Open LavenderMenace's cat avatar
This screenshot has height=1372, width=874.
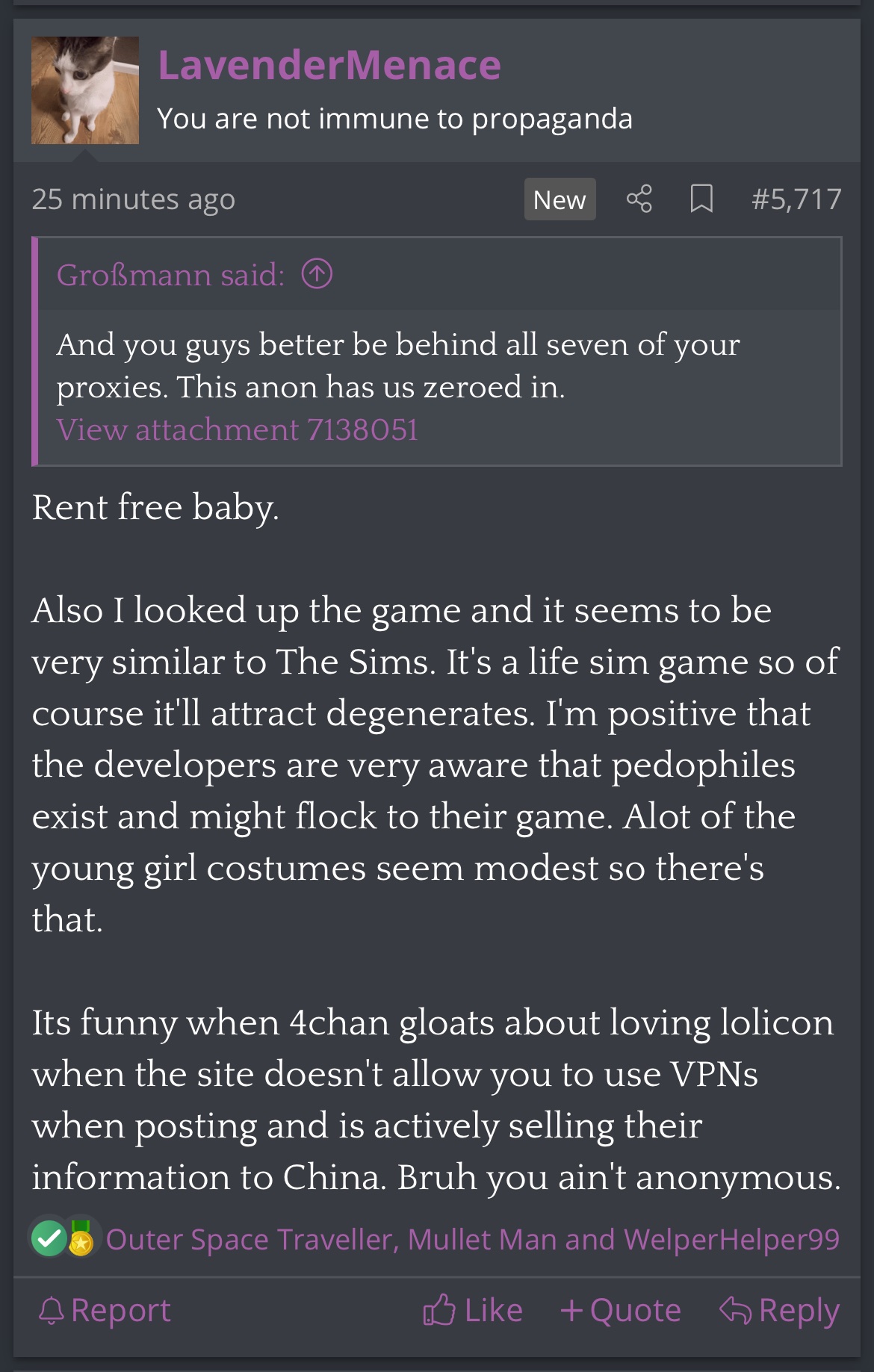85,90
